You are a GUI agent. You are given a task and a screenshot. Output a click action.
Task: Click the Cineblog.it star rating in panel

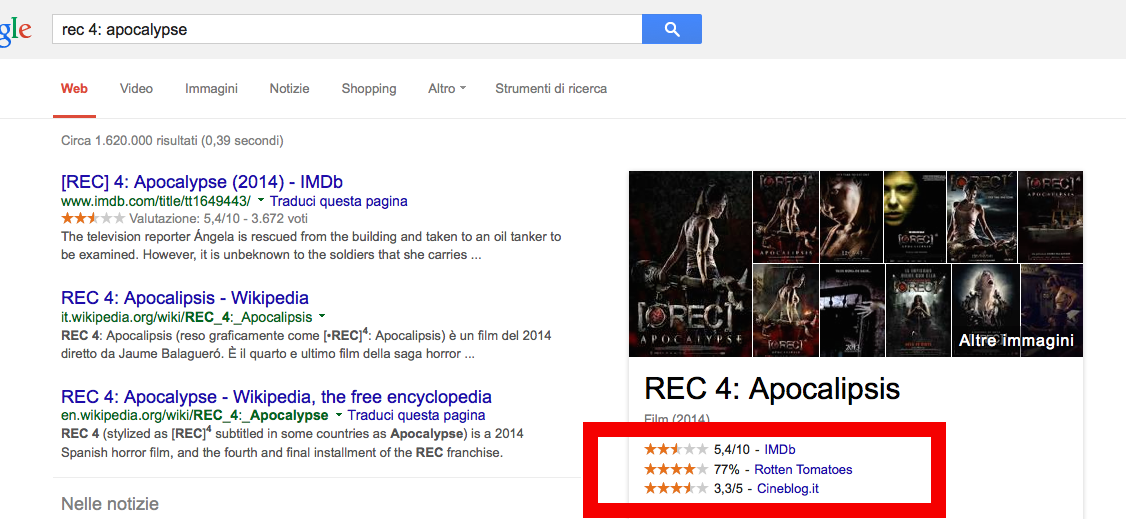pos(676,489)
